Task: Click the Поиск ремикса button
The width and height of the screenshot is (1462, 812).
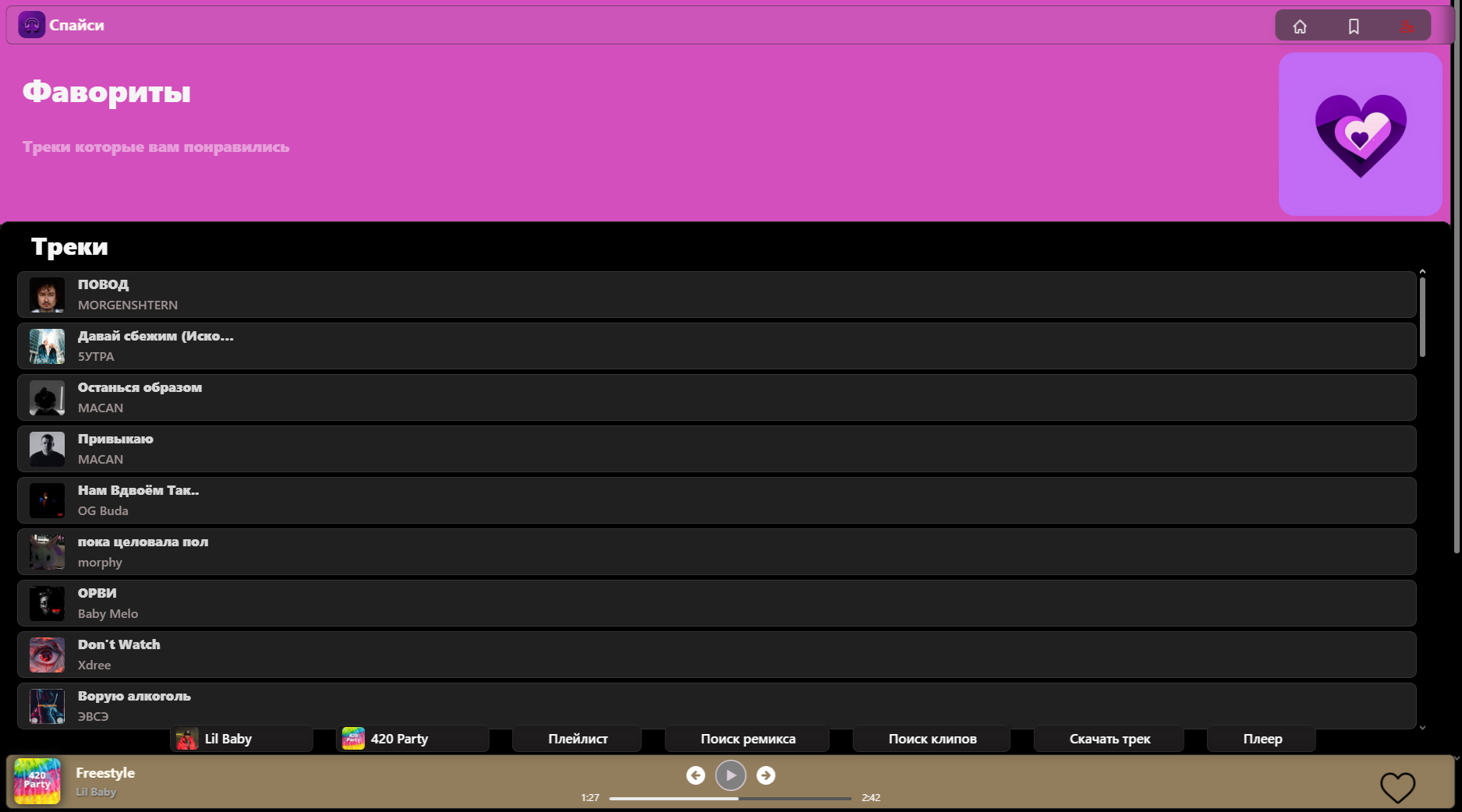Action: 748,739
